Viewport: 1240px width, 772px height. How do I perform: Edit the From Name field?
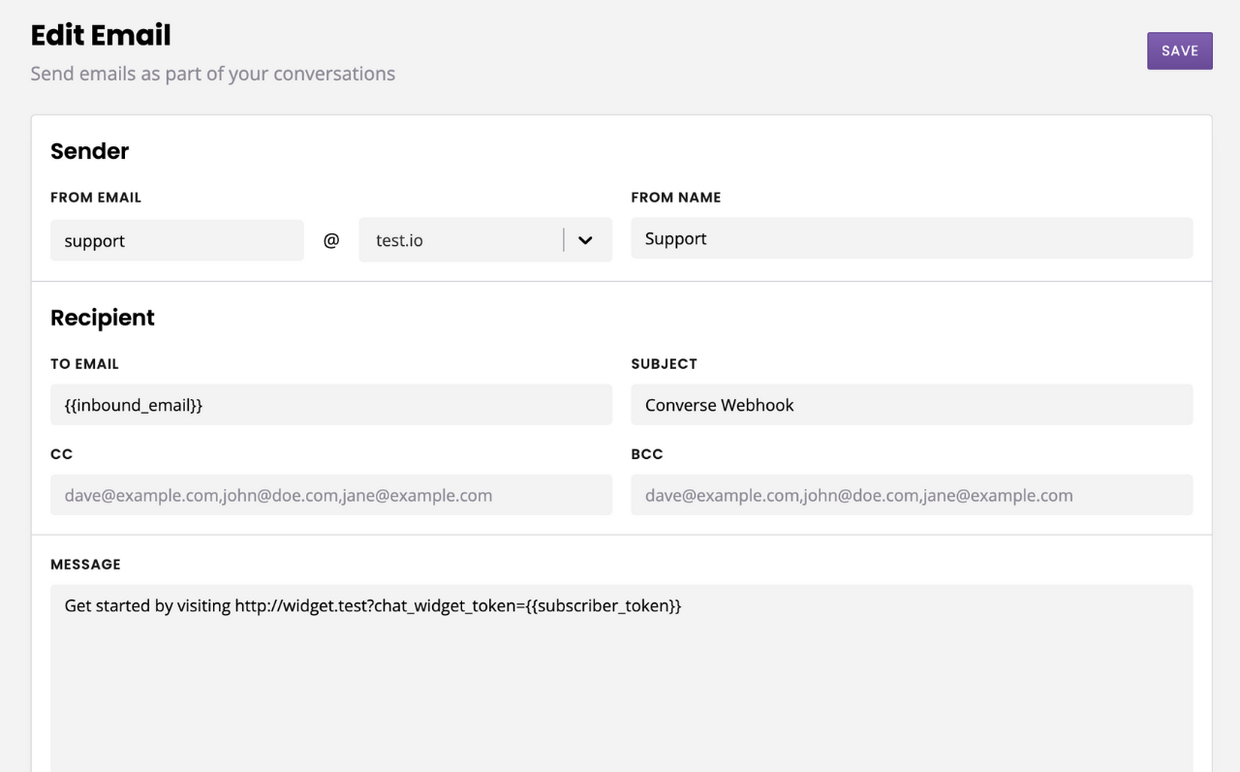(911, 238)
